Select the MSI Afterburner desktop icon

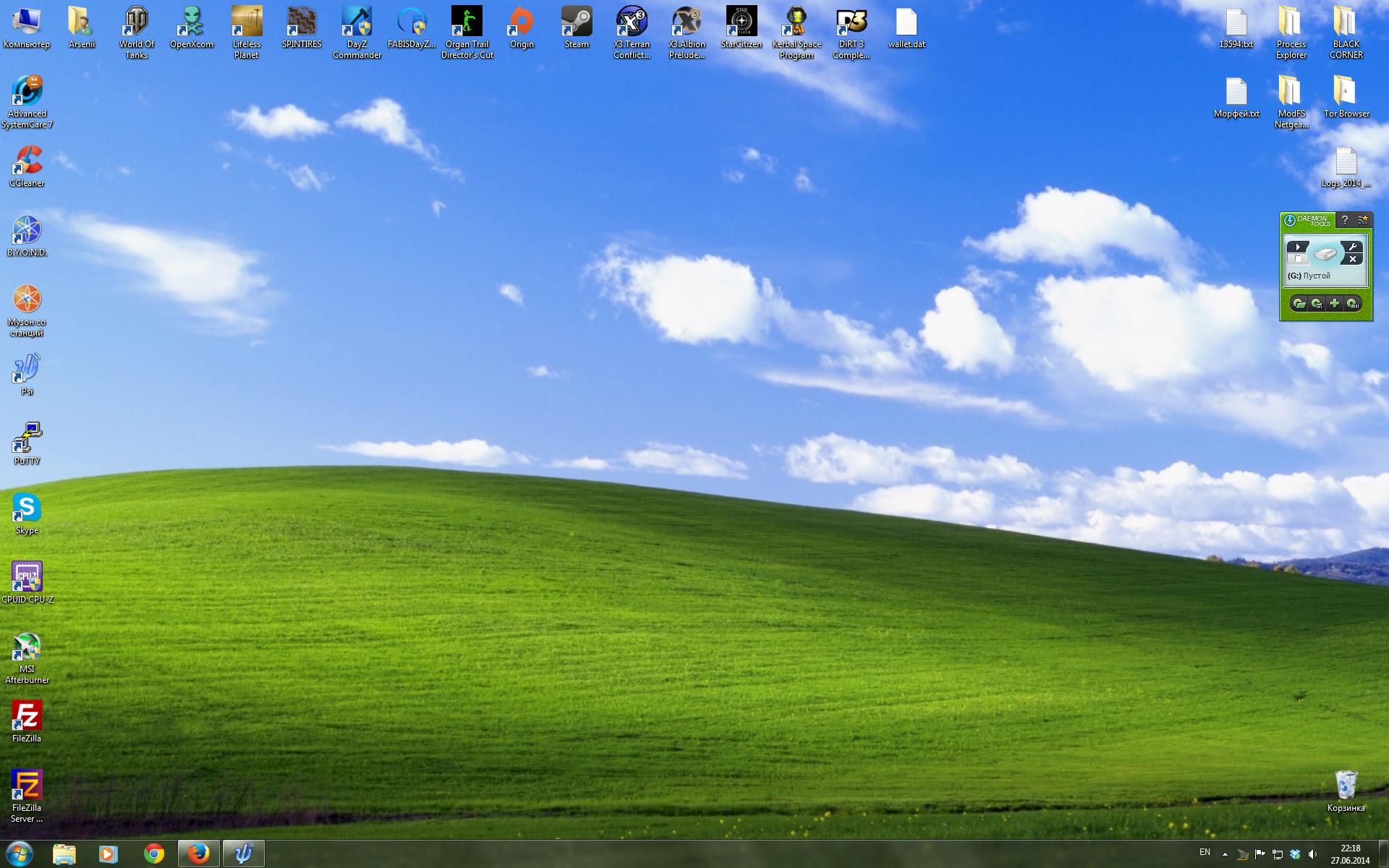[27, 658]
